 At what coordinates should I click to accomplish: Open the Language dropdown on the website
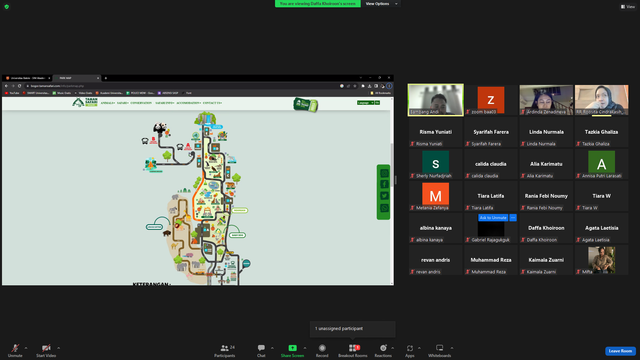click(x=366, y=102)
